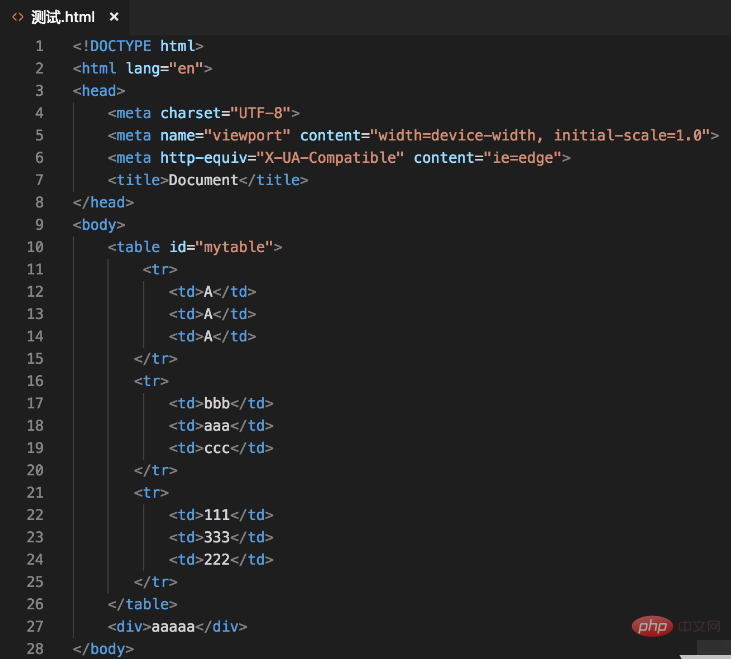Click the "mytable" id attribute value
This screenshot has height=659, width=731.
[x=238, y=247]
